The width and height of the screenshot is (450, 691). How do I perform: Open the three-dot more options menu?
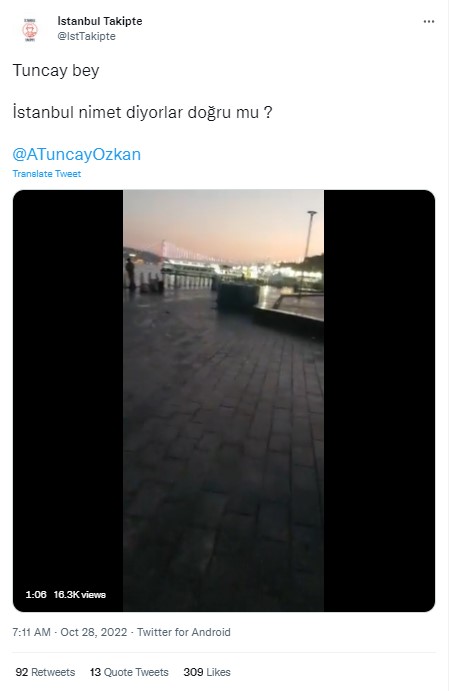(x=428, y=22)
